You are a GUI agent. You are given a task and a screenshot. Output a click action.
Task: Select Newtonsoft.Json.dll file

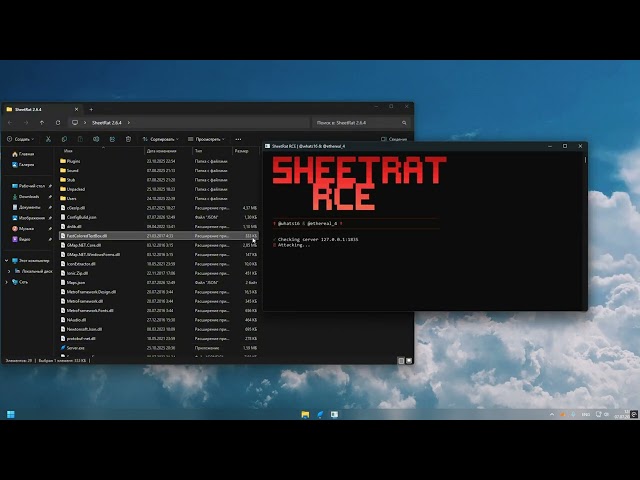coord(159,329)
